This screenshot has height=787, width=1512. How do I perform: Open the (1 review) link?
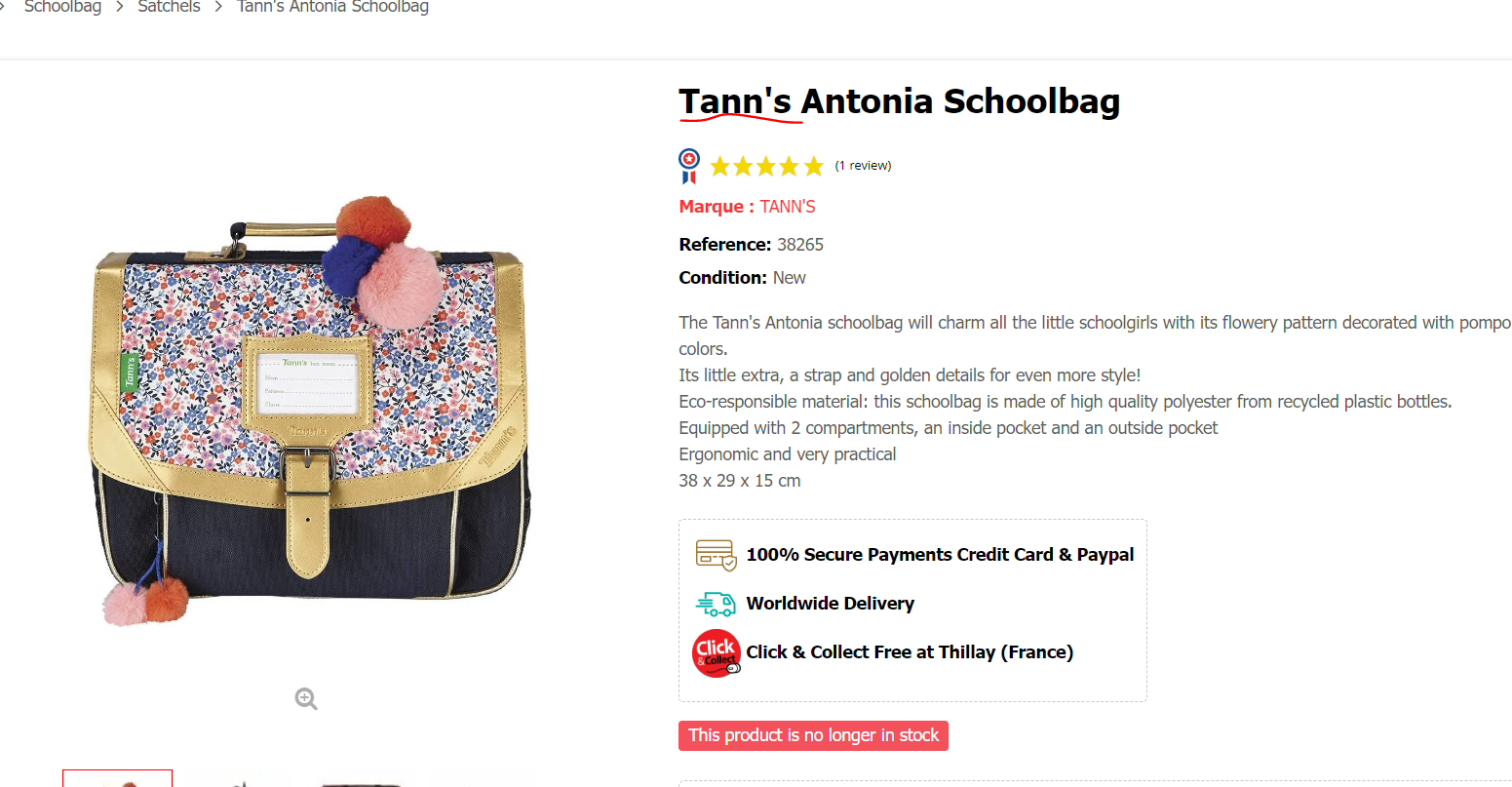pyautogui.click(x=863, y=166)
